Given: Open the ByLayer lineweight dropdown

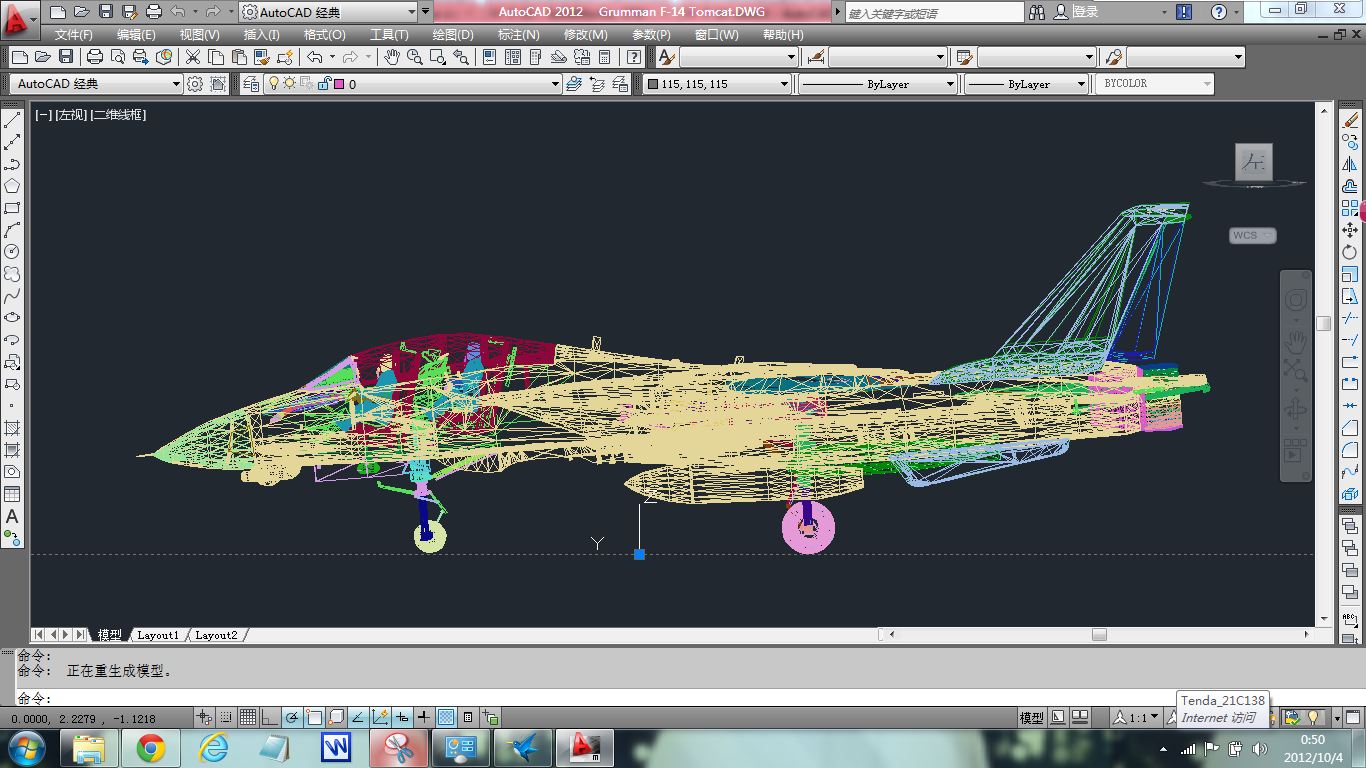Looking at the screenshot, I should [1026, 84].
